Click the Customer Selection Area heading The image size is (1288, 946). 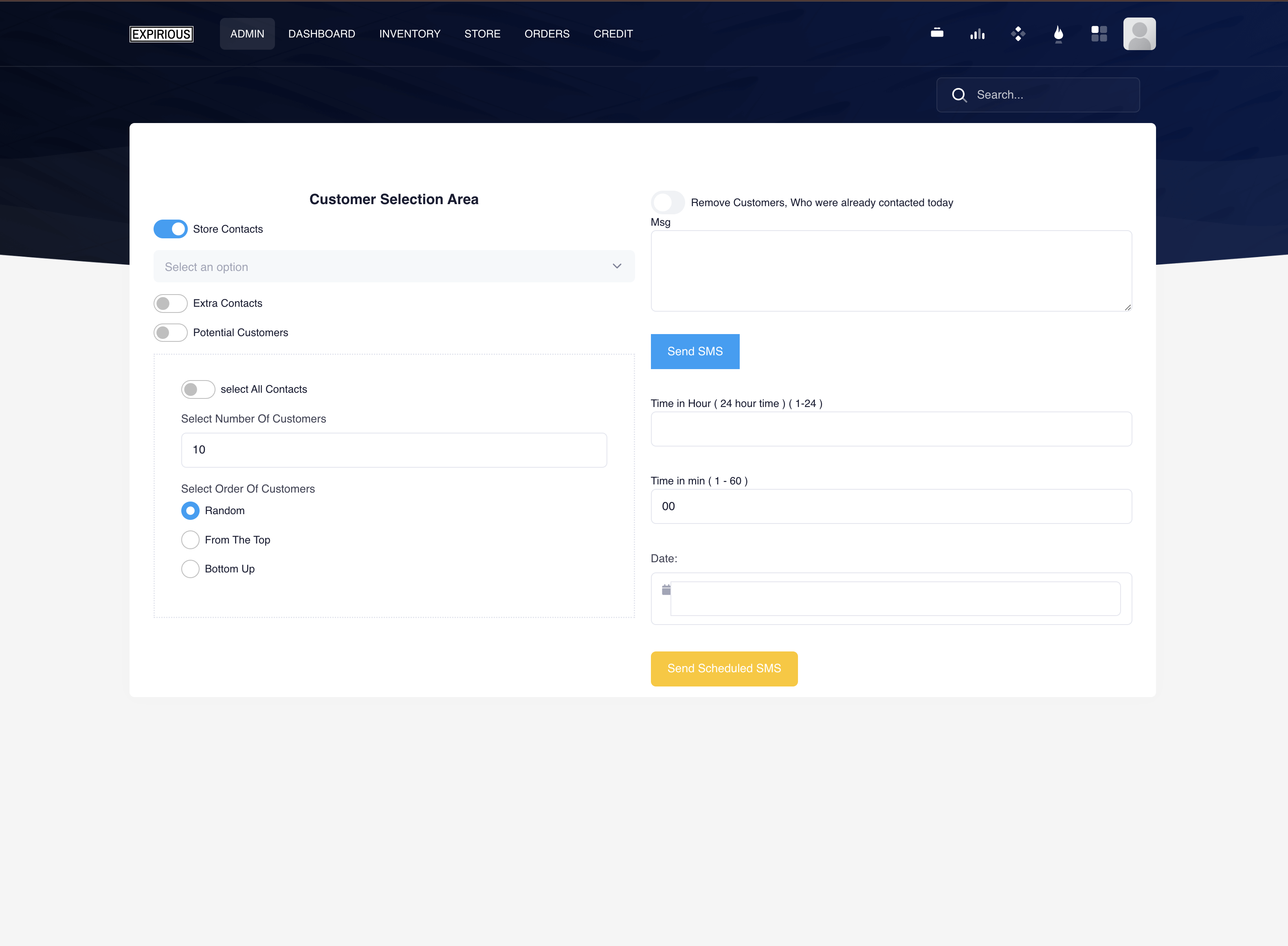(394, 199)
